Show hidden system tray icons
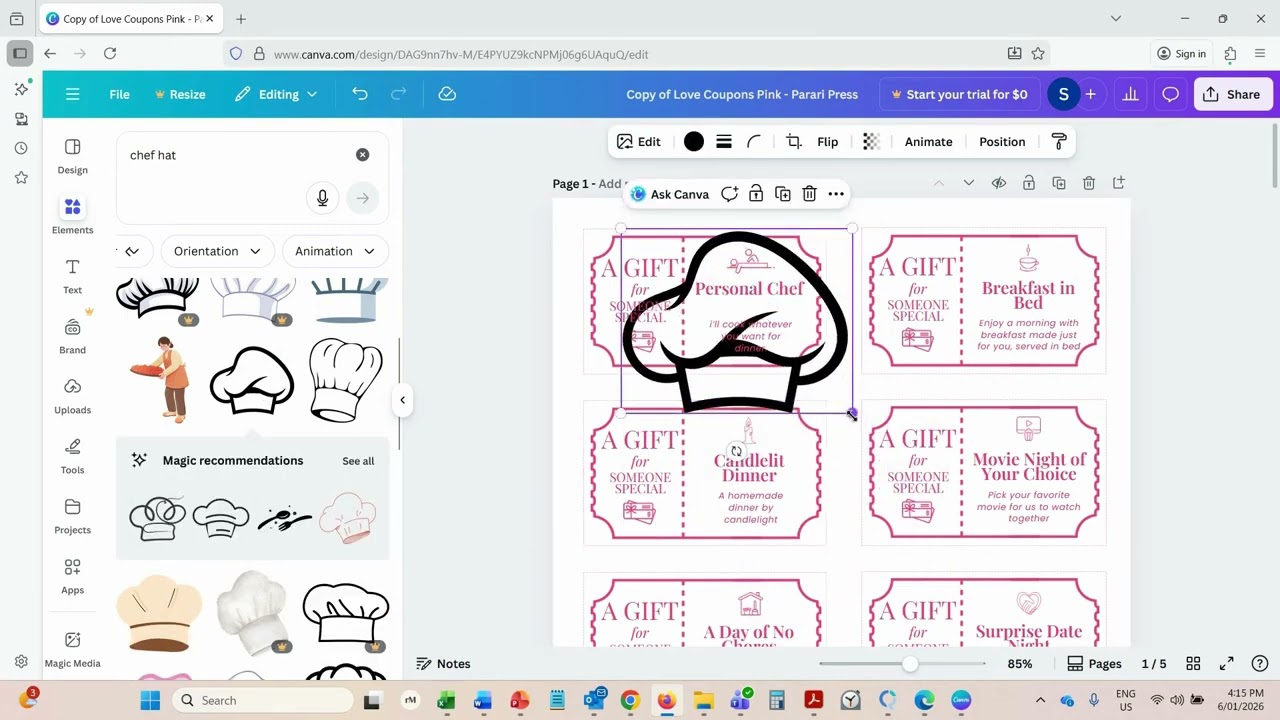Viewport: 1280px width, 720px height. (x=1040, y=700)
